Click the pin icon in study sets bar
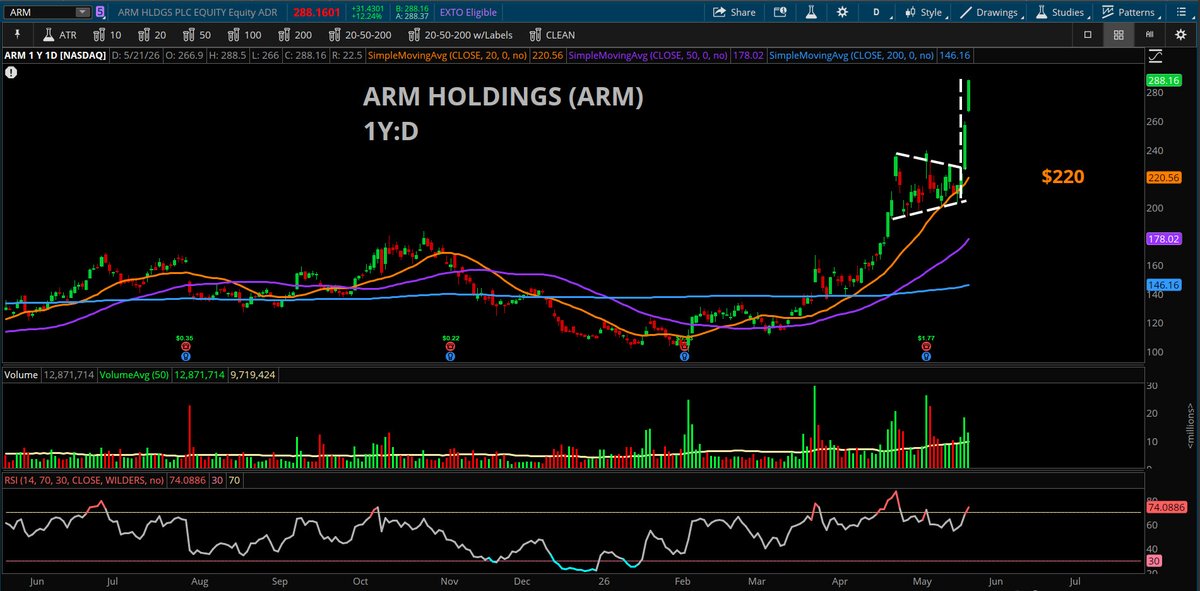Screen dimensions: 1200x591 (x=16, y=34)
